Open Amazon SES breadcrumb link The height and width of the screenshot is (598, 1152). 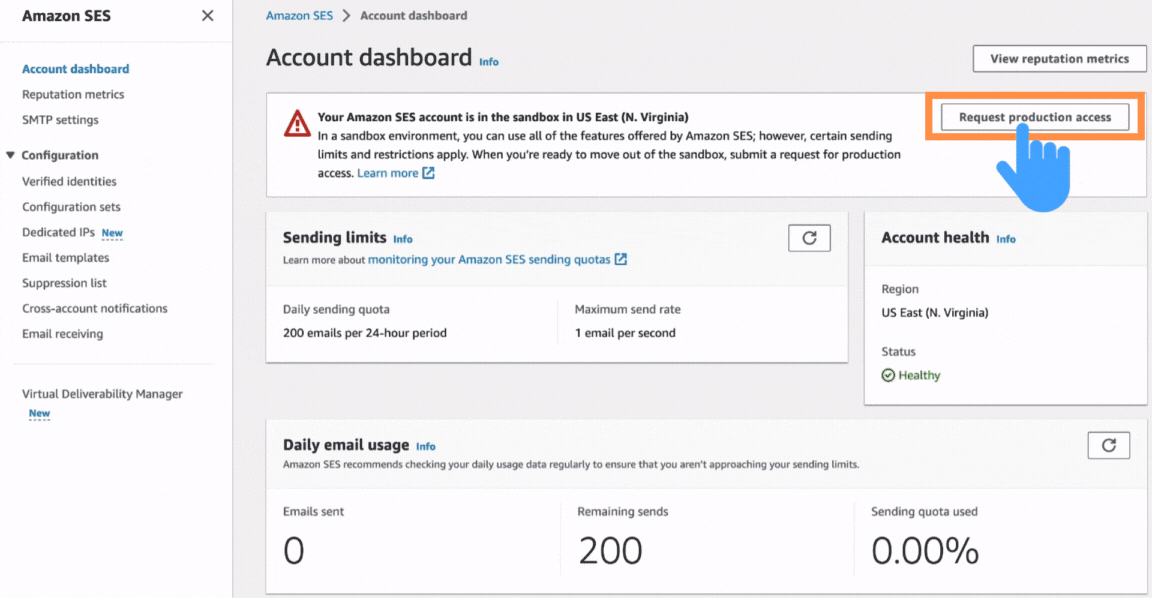pyautogui.click(x=299, y=15)
